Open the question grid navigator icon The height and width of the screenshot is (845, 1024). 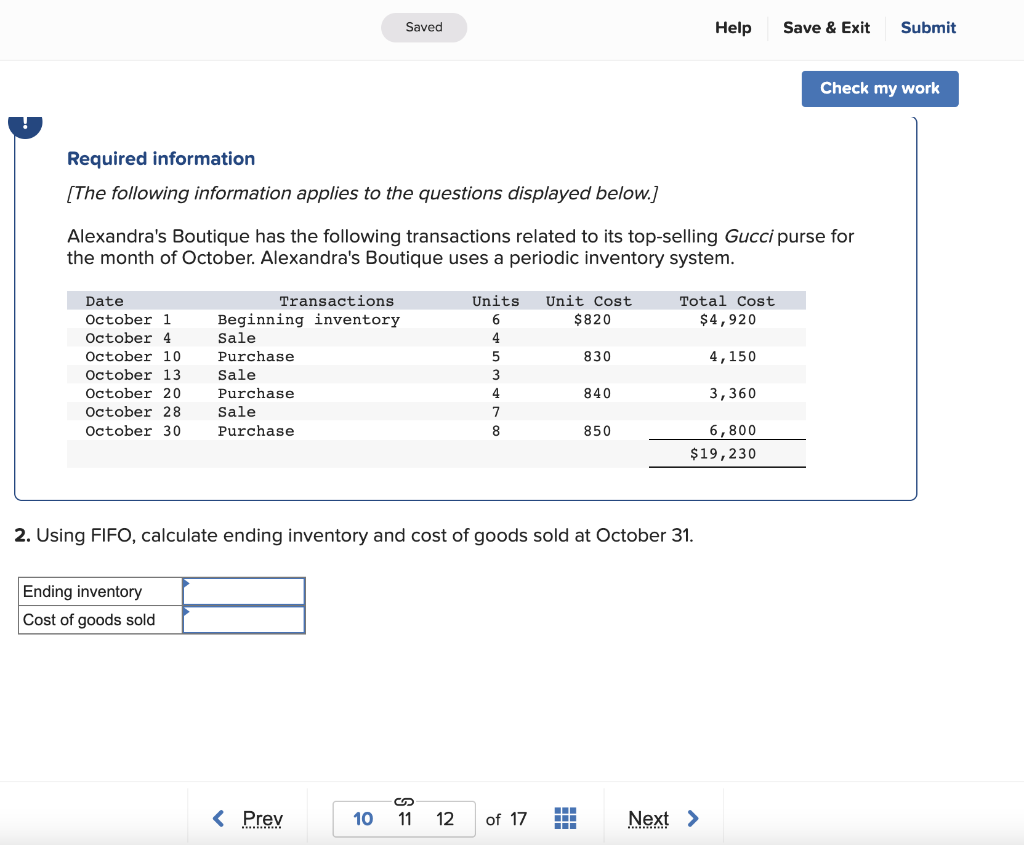565,818
